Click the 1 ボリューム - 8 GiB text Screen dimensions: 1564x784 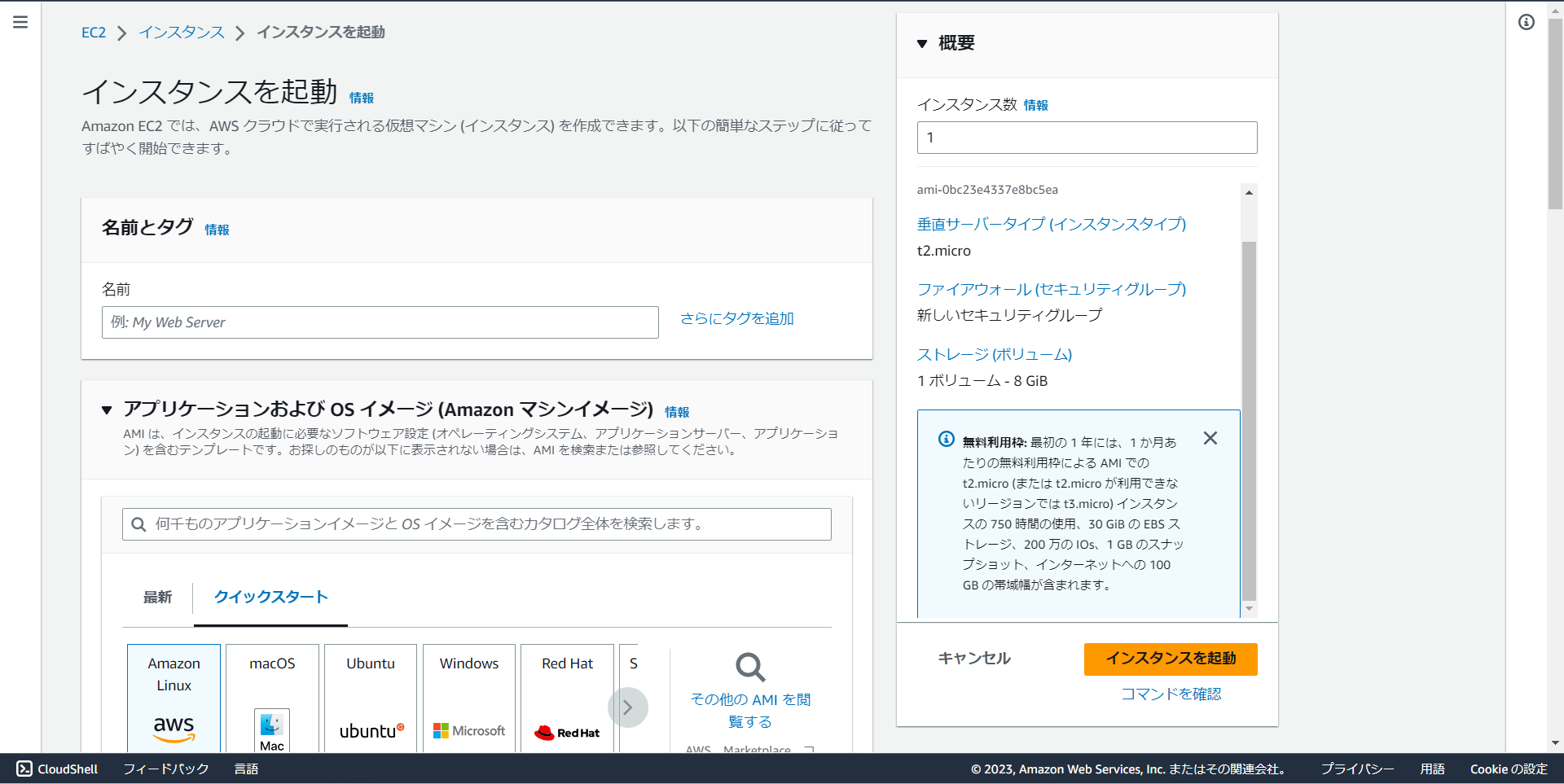pos(982,381)
